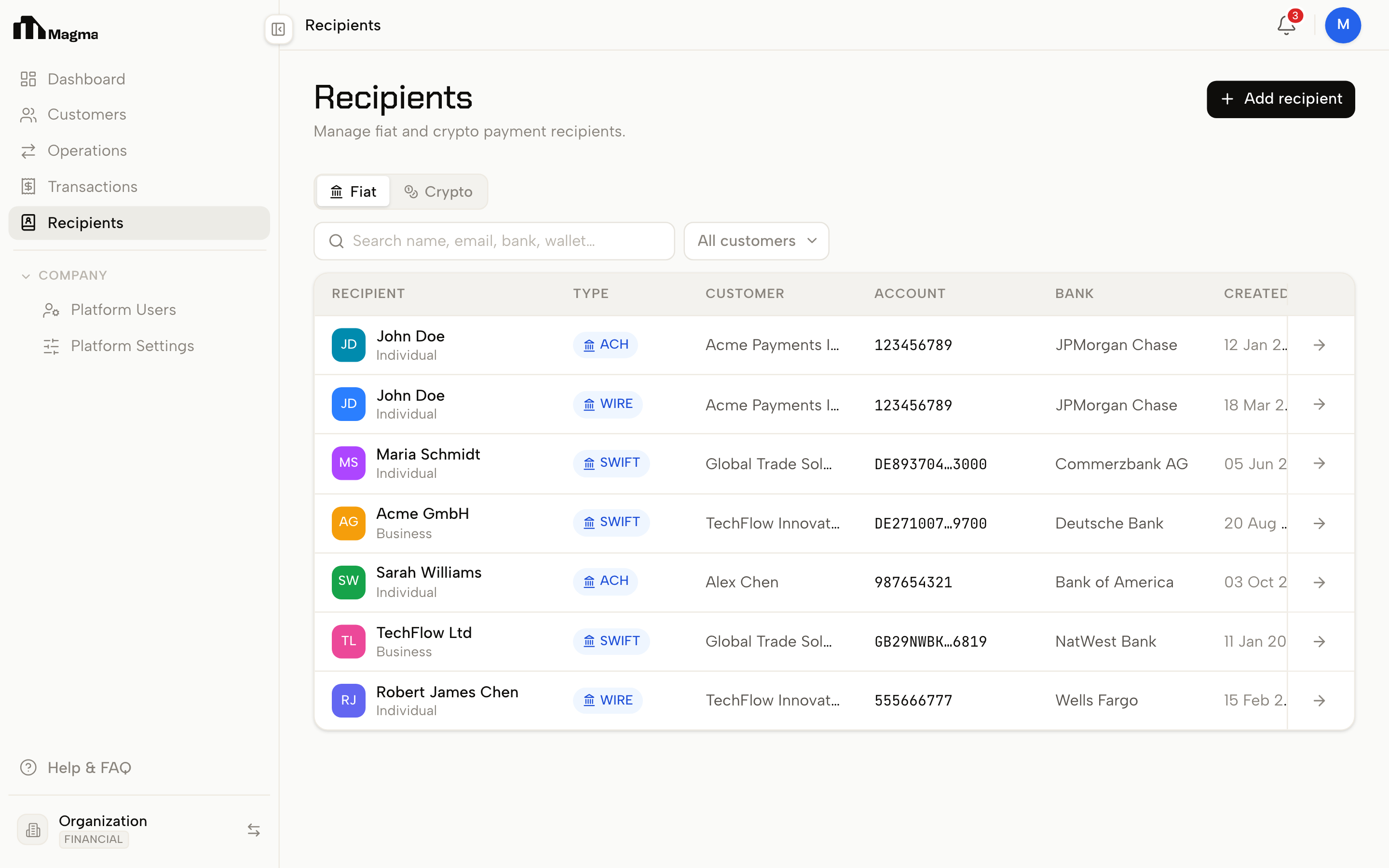Viewport: 1389px width, 868px height.
Task: Click the Transactions receipt icon
Action: (28, 187)
